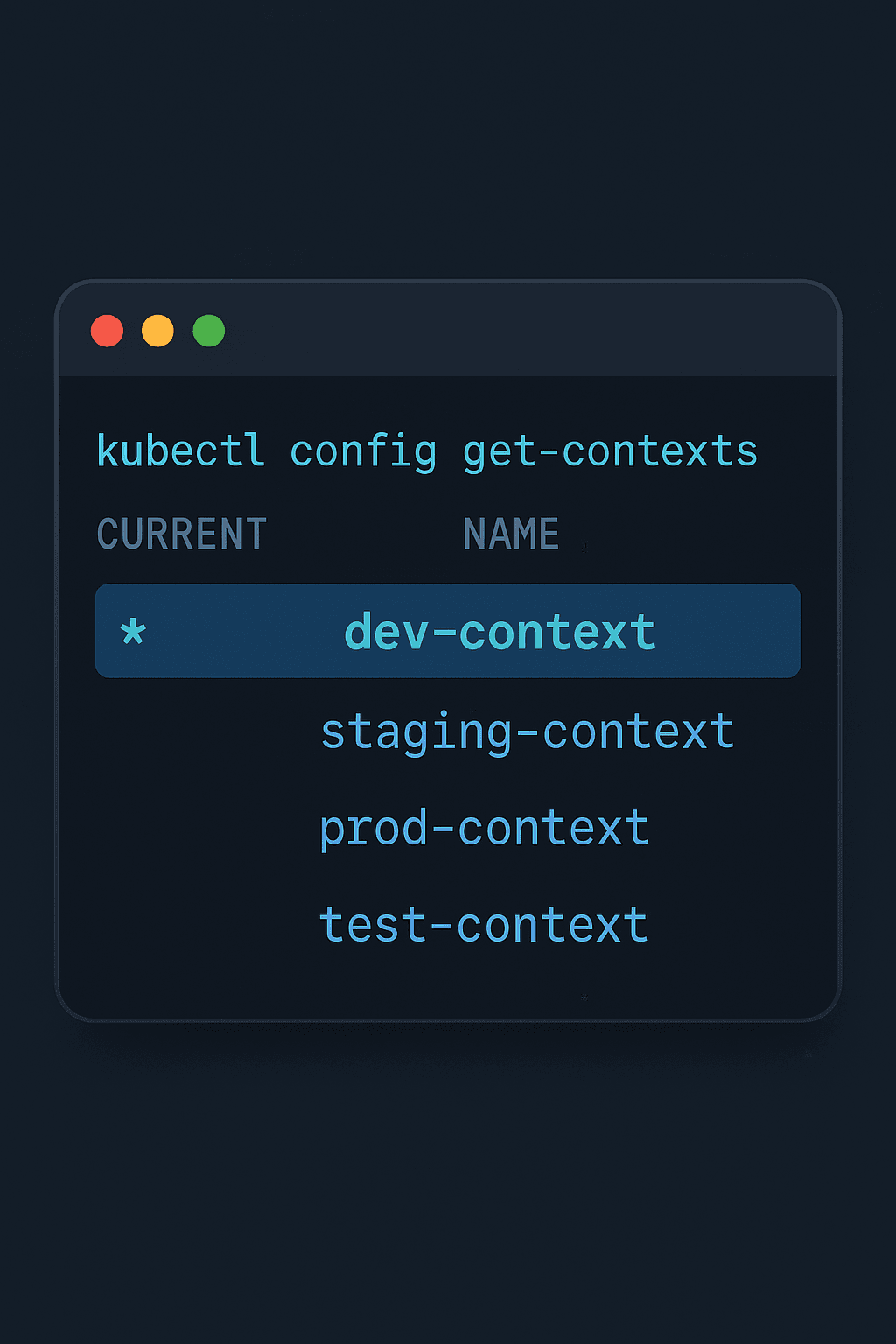This screenshot has height=1344, width=896.
Task: Click the dark backdrop above the terminal window
Action: 448,140
